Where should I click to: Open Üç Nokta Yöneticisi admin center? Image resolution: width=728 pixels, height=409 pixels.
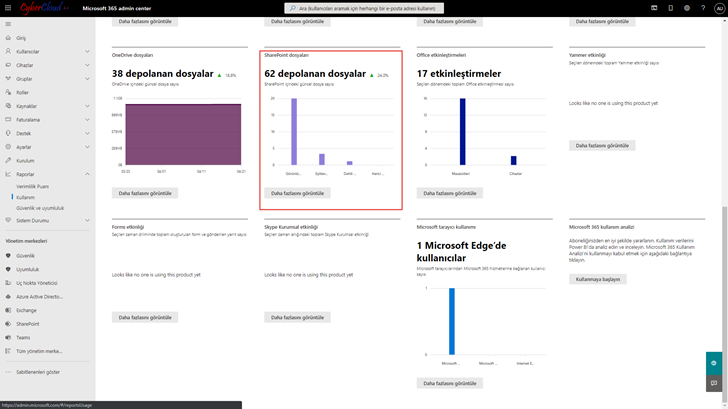click(37, 283)
